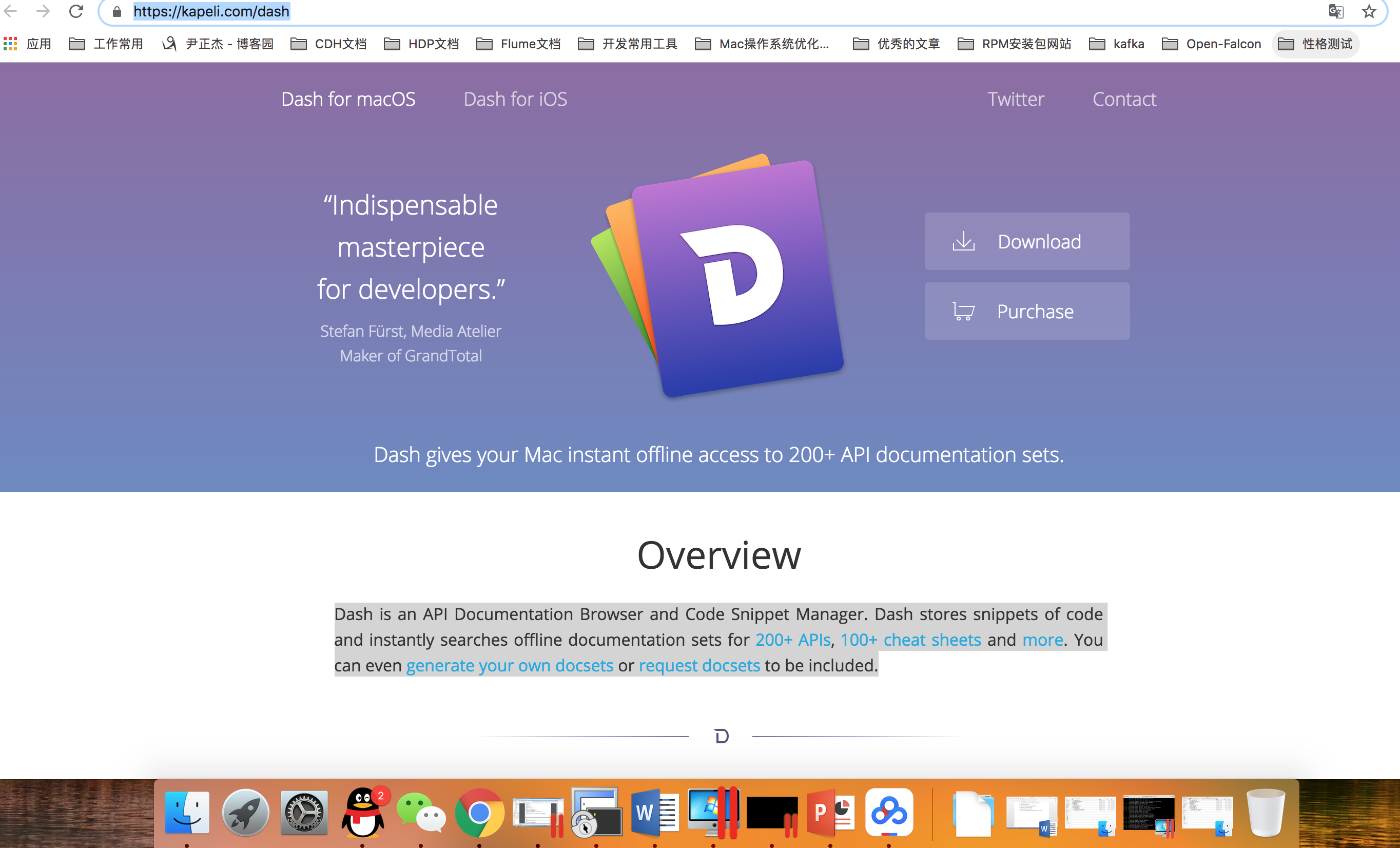The height and width of the screenshot is (848, 1400).
Task: Click the browser forward arrow
Action: pyautogui.click(x=43, y=11)
